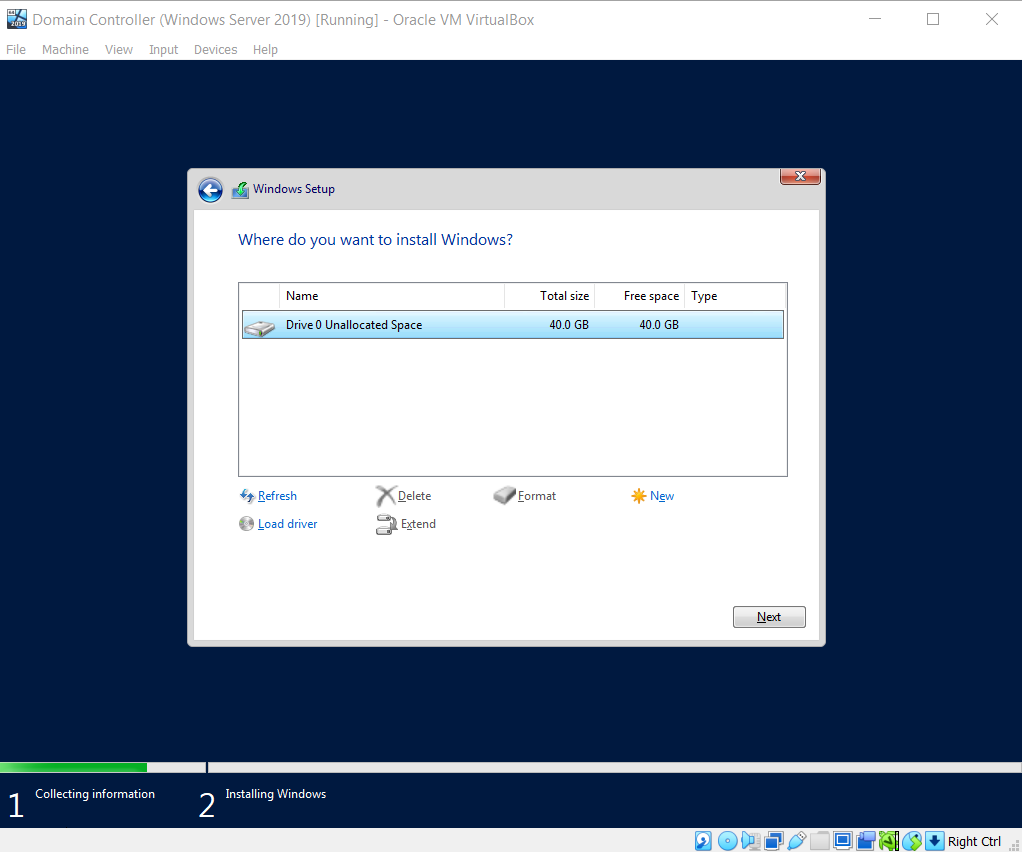Click the back navigation arrow
This screenshot has height=852, width=1022.
tap(210, 189)
